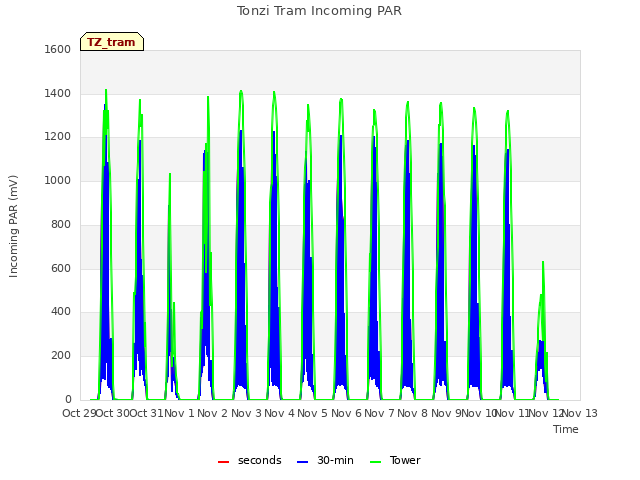Click the Nov 3 x-axis date label
The width and height of the screenshot is (640, 480).
pyautogui.click(x=246, y=413)
